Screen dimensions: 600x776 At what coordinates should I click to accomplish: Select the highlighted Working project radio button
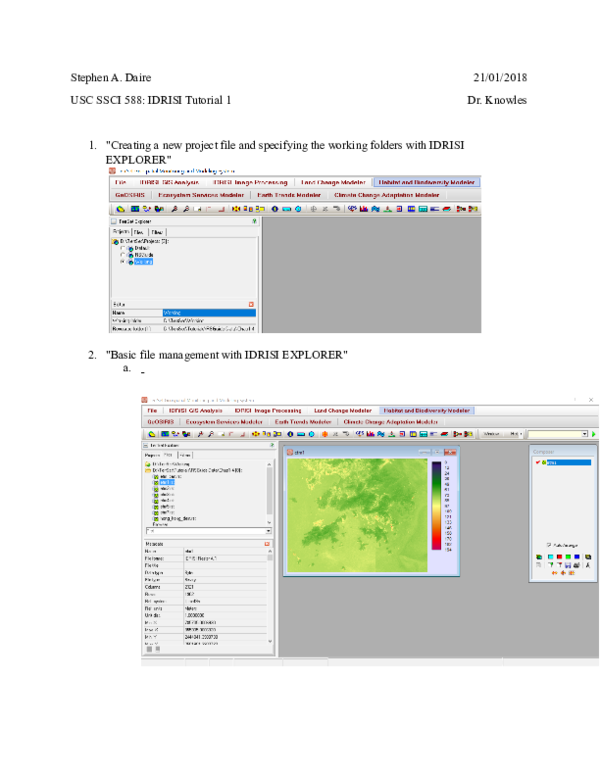pos(122,262)
